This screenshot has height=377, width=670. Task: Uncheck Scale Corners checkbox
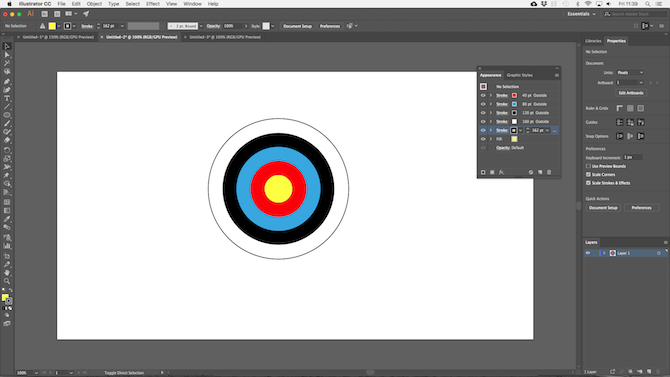[x=588, y=174]
